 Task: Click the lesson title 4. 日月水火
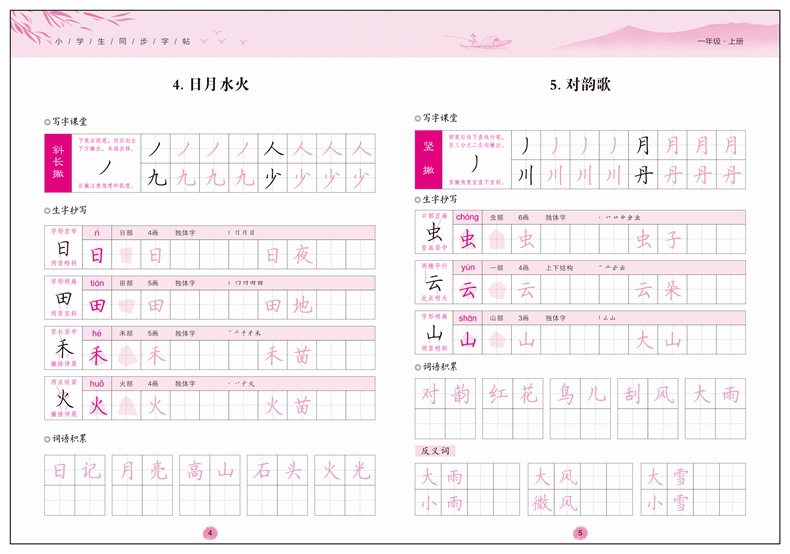click(x=210, y=85)
